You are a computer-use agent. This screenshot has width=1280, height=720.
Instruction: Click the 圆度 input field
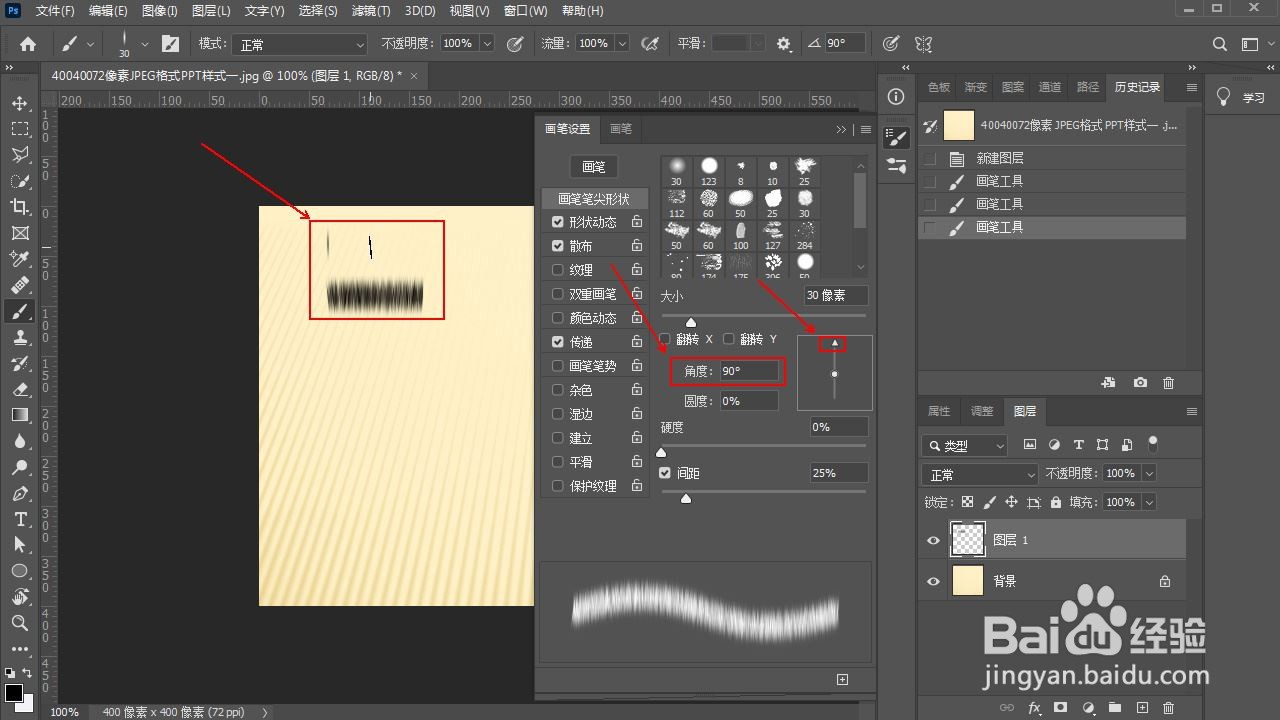pyautogui.click(x=748, y=401)
